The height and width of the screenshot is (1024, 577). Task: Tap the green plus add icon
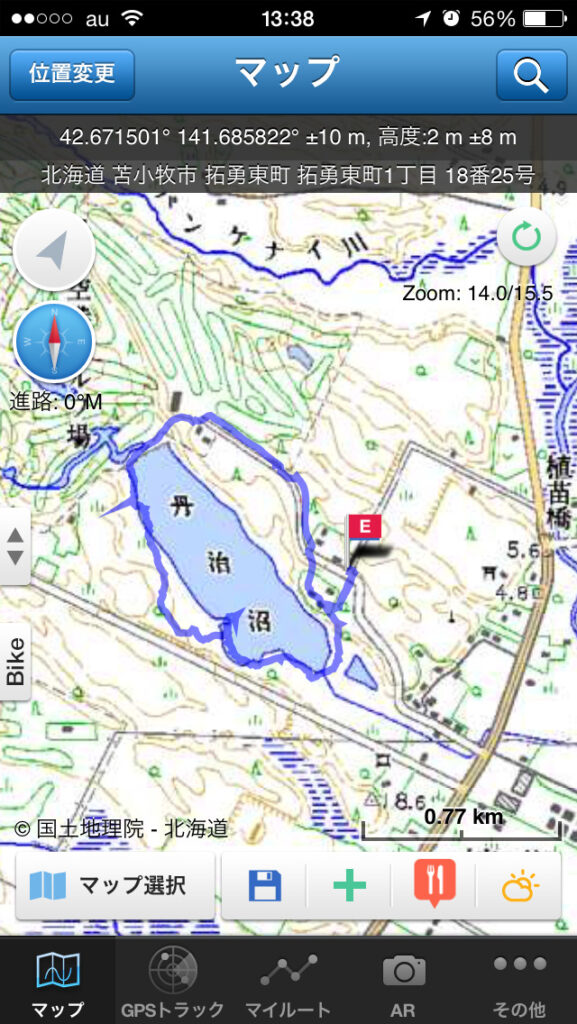pos(349,886)
